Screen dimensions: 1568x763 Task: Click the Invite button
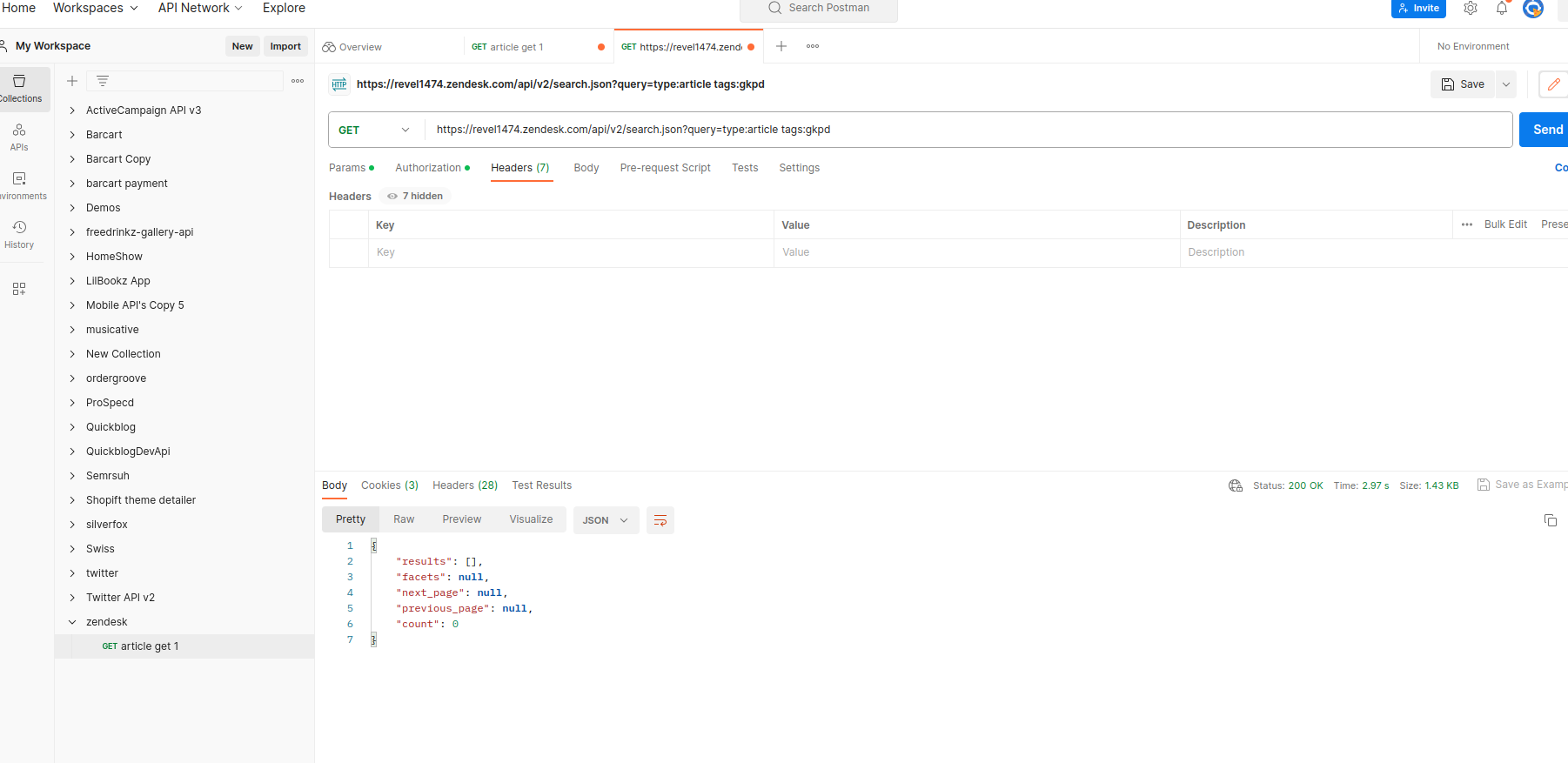point(1418,8)
